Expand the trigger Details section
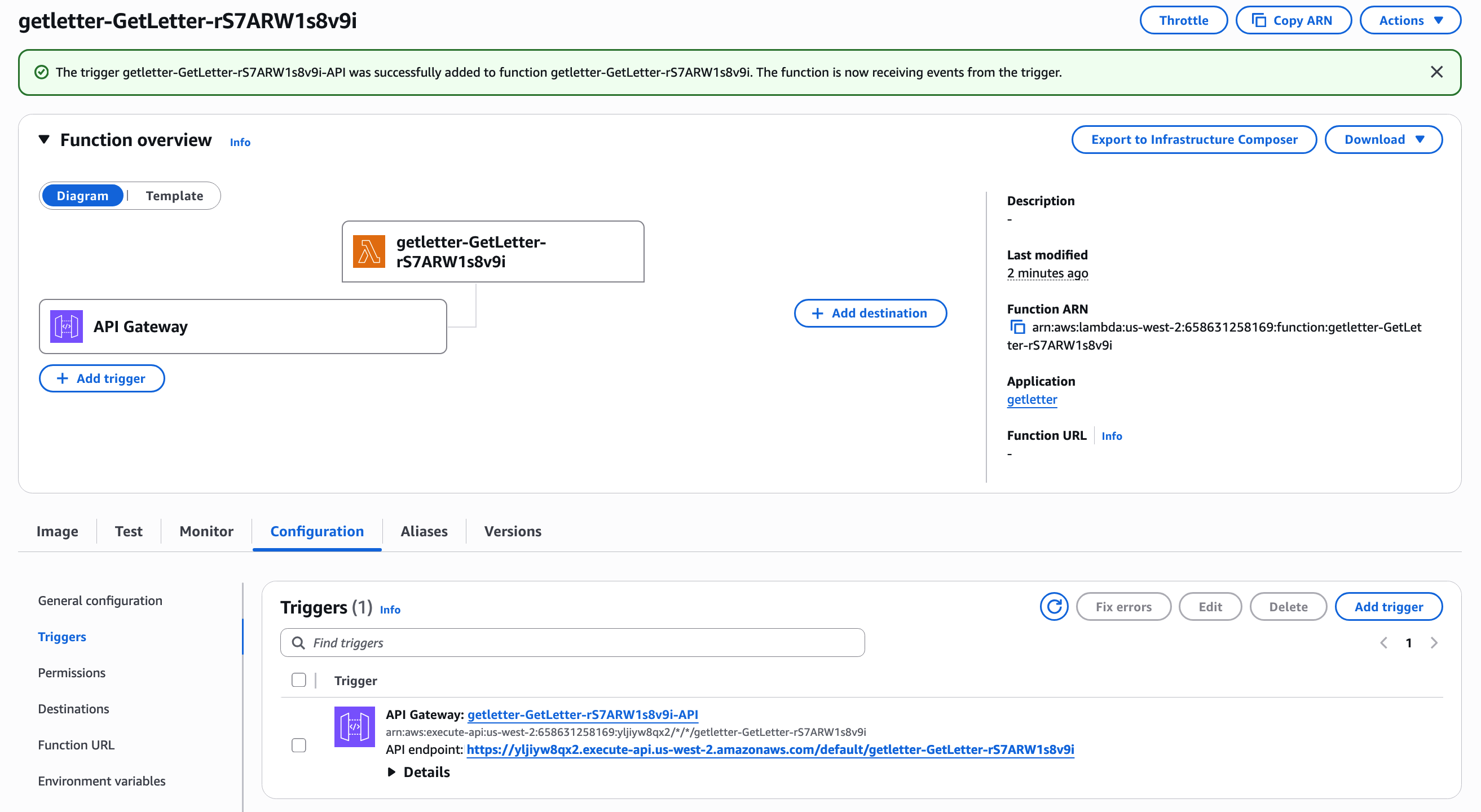The width and height of the screenshot is (1481, 812). [419, 772]
